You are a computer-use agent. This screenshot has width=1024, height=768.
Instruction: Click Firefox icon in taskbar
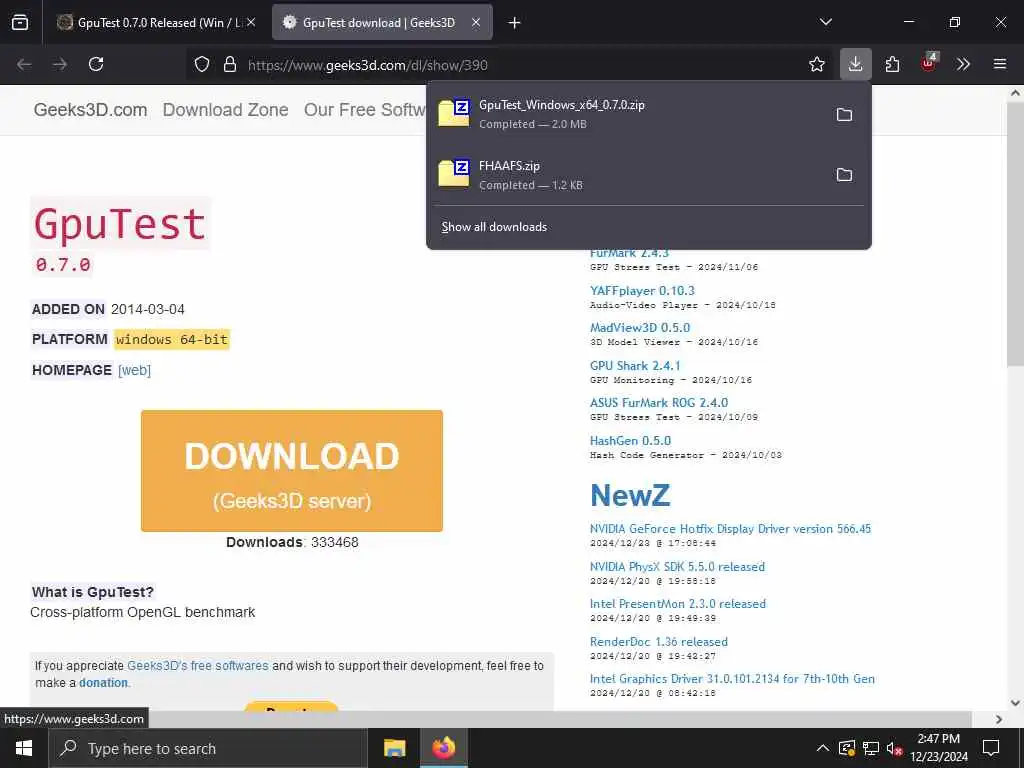tap(443, 748)
